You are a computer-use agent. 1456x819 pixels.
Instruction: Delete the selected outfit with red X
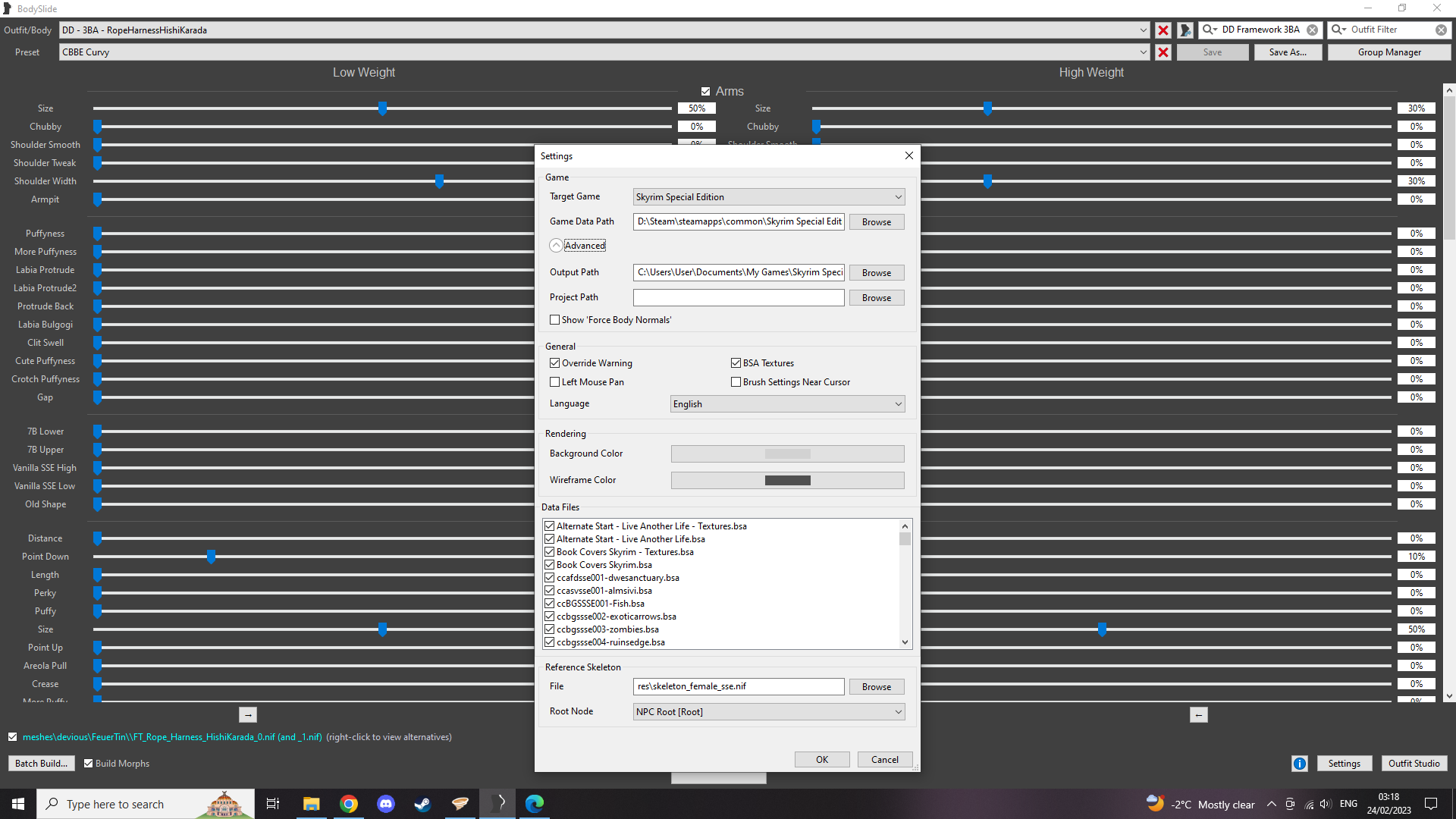pos(1163,30)
